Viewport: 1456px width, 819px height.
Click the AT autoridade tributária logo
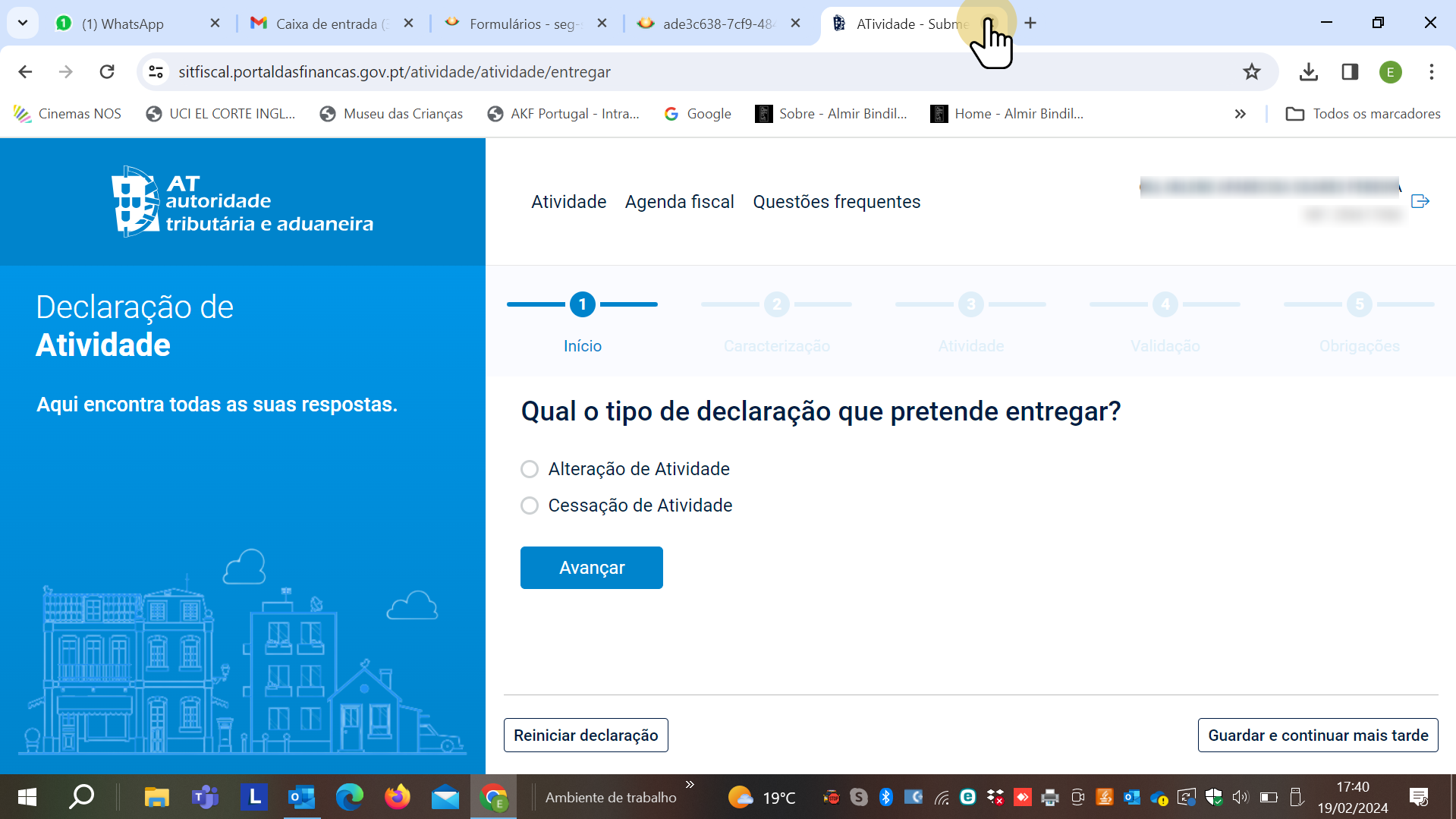[242, 202]
